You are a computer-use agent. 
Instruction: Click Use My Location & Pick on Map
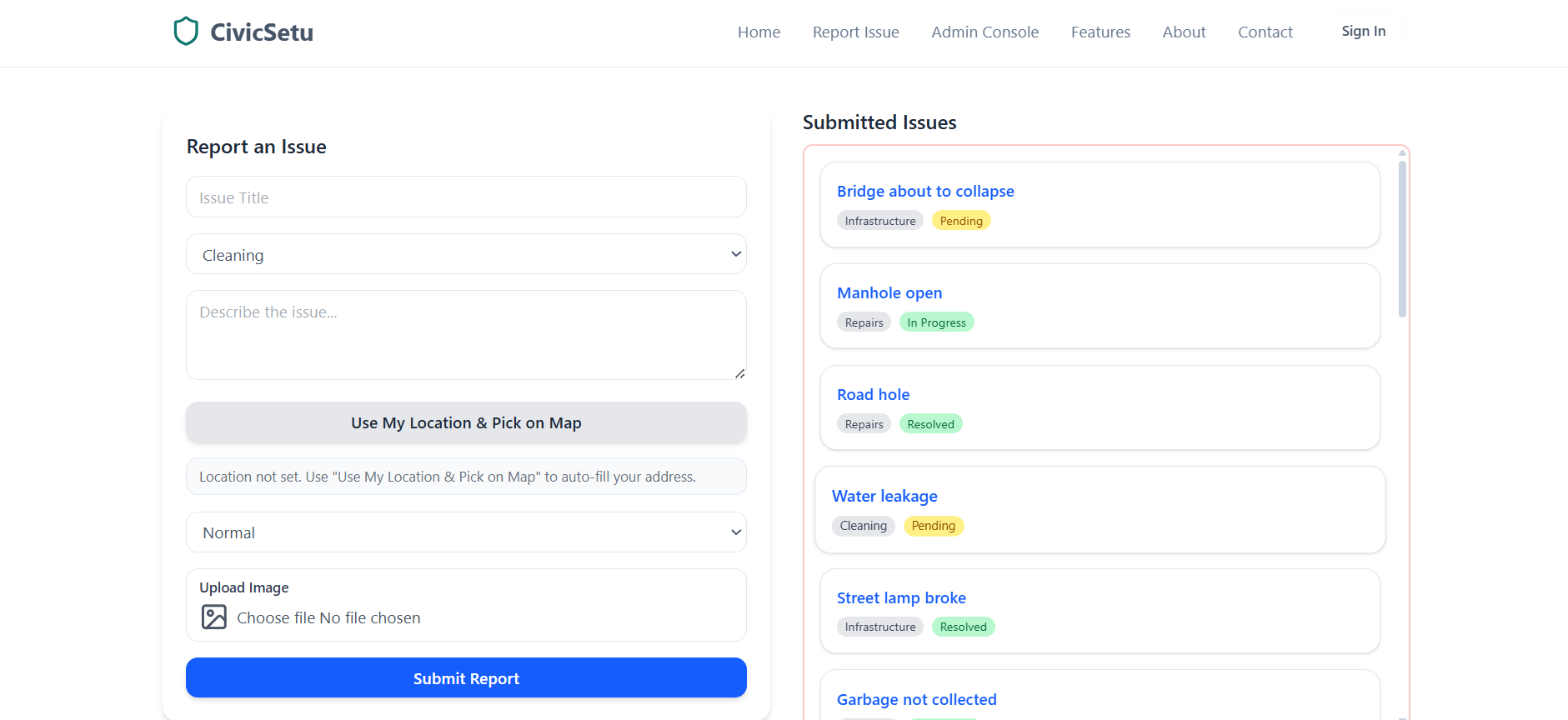coord(466,422)
